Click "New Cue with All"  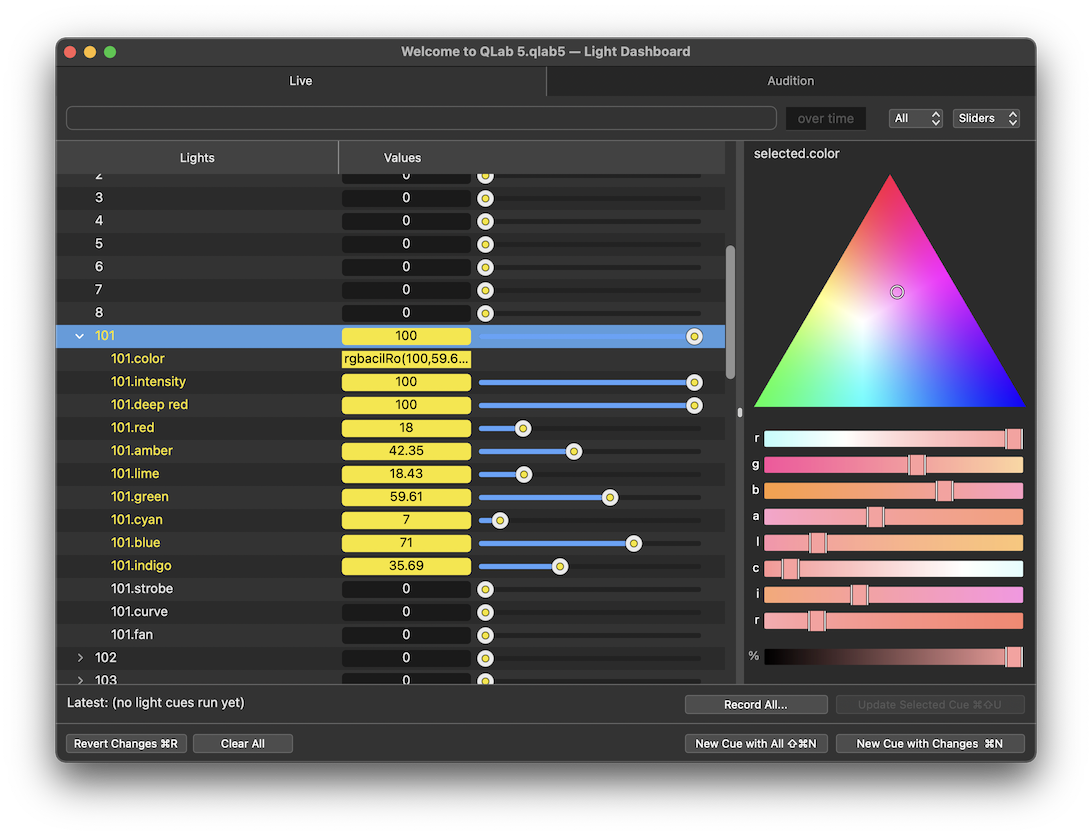755,743
